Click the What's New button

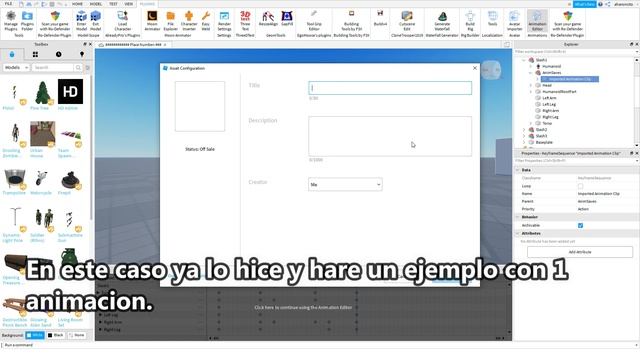584,4
